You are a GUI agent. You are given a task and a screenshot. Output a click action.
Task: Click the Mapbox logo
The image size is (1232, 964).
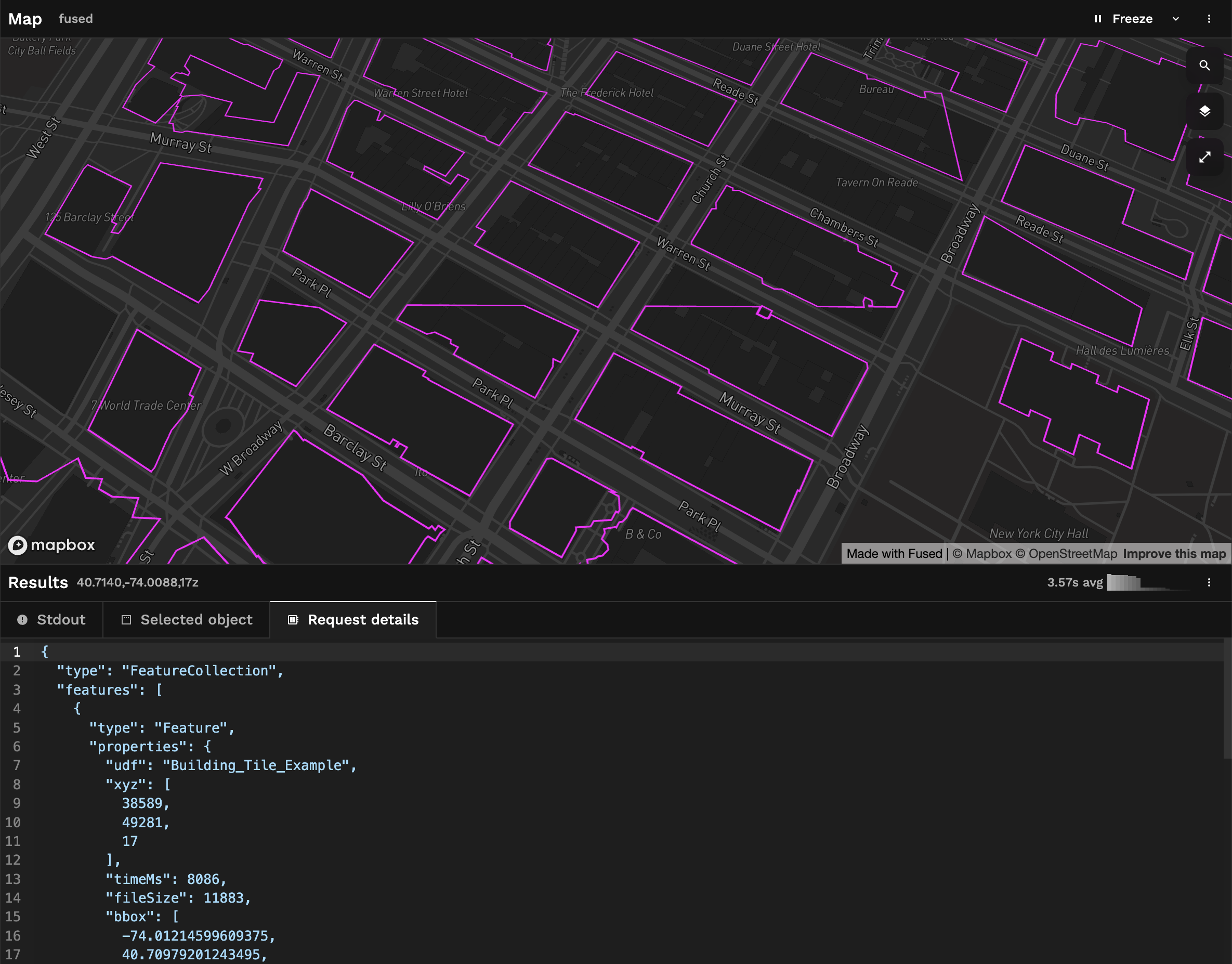tap(51, 544)
